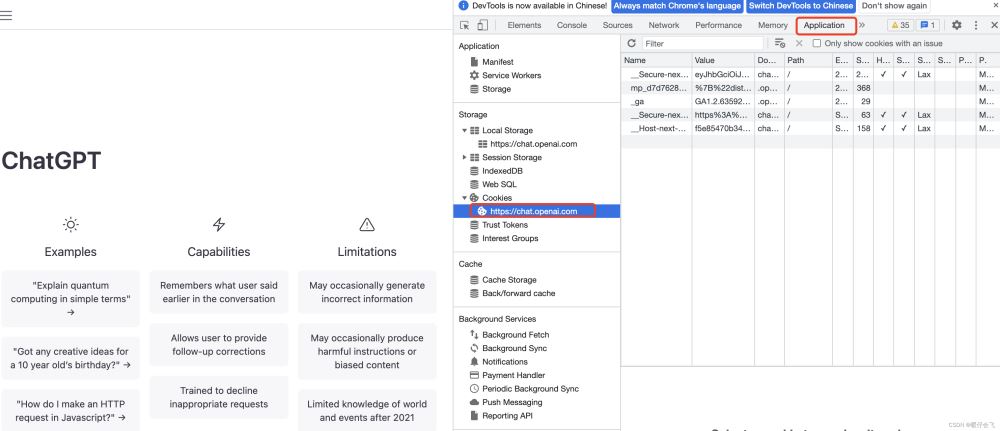Click the Explain quantum computing example
Image resolution: width=1000 pixels, height=431 pixels.
(70, 298)
